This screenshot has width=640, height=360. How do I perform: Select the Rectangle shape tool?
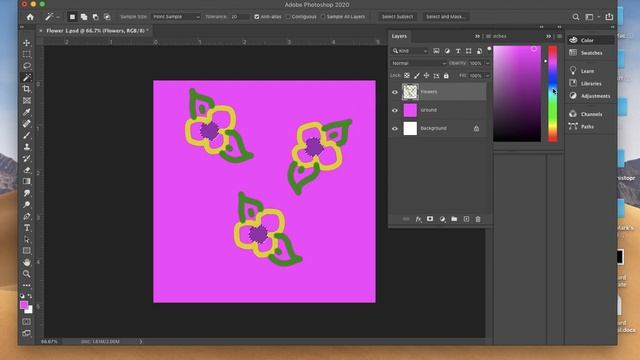27,251
